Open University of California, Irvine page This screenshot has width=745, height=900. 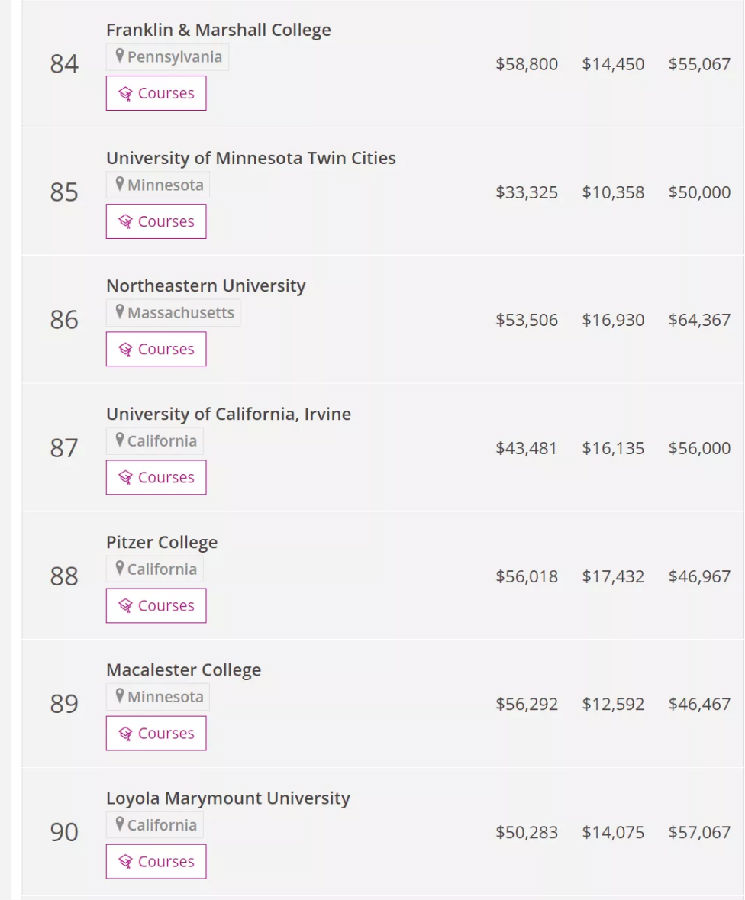pyautogui.click(x=228, y=414)
